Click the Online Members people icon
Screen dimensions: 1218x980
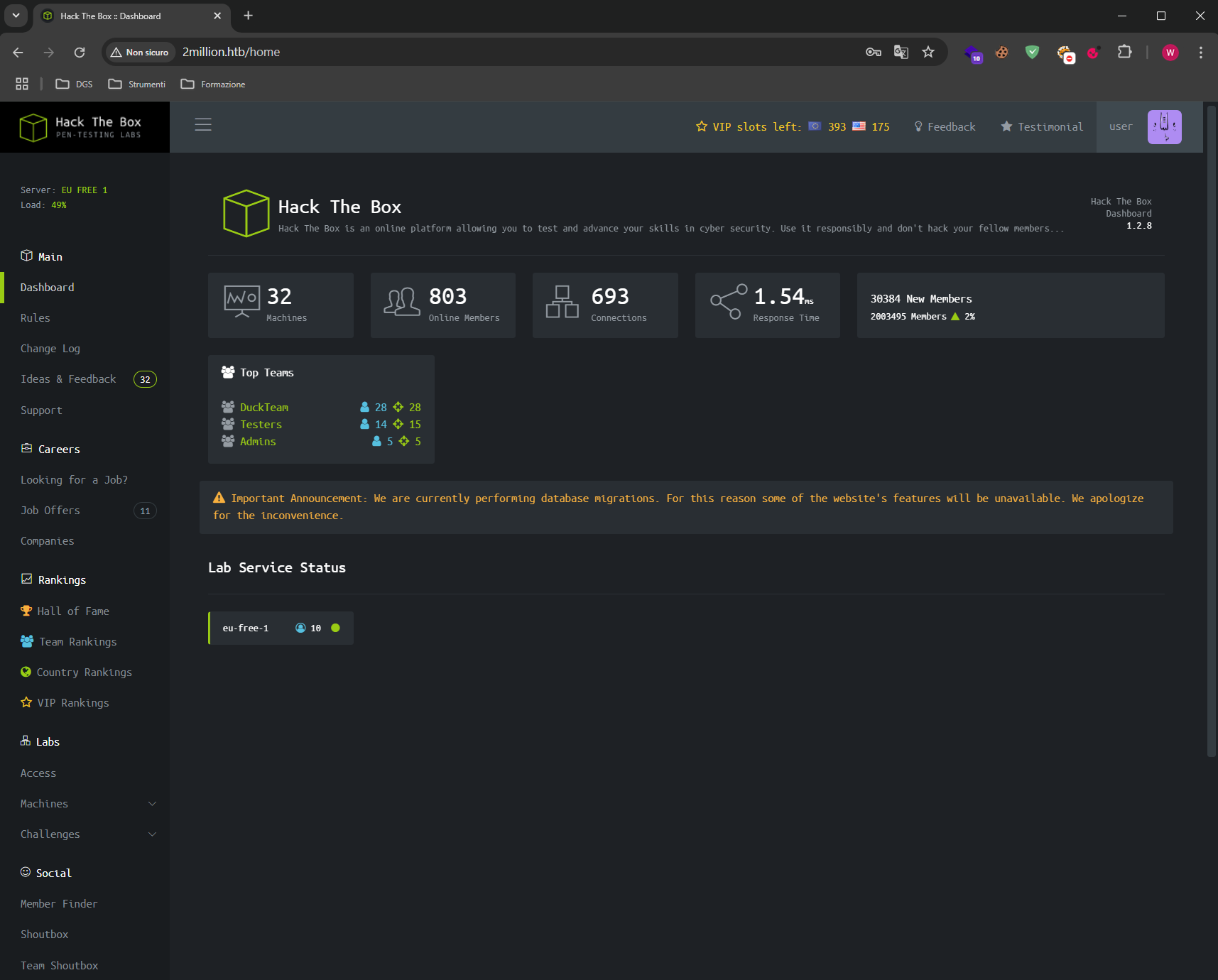[402, 302]
